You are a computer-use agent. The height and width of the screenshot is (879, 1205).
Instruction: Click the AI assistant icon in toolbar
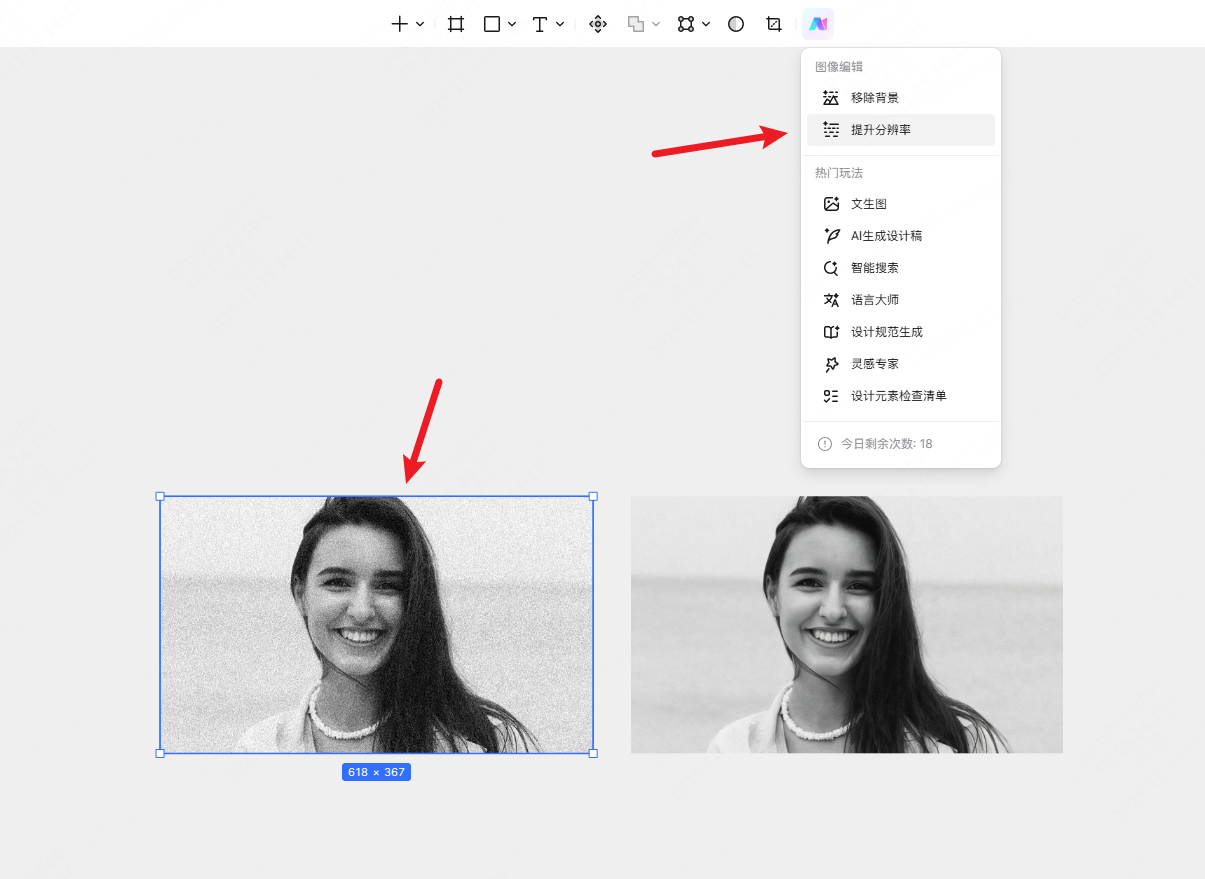(x=818, y=24)
